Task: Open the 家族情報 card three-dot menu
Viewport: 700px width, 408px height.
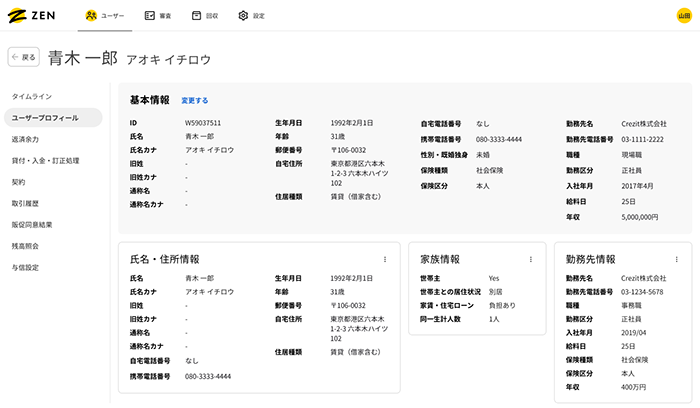Action: 530,259
